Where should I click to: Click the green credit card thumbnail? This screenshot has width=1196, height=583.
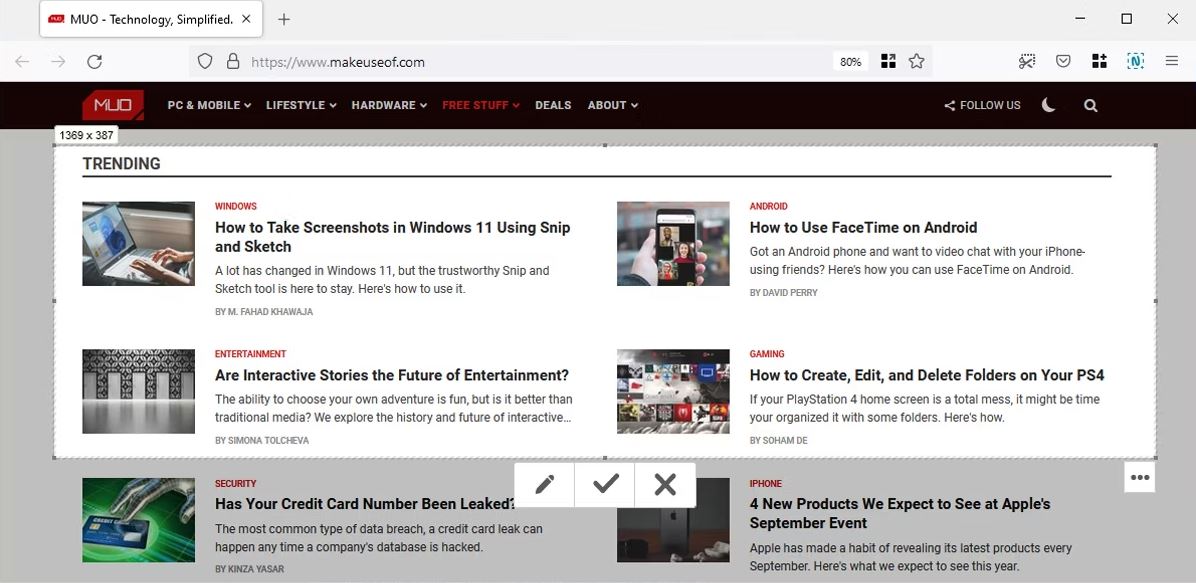pyautogui.click(x=138, y=520)
